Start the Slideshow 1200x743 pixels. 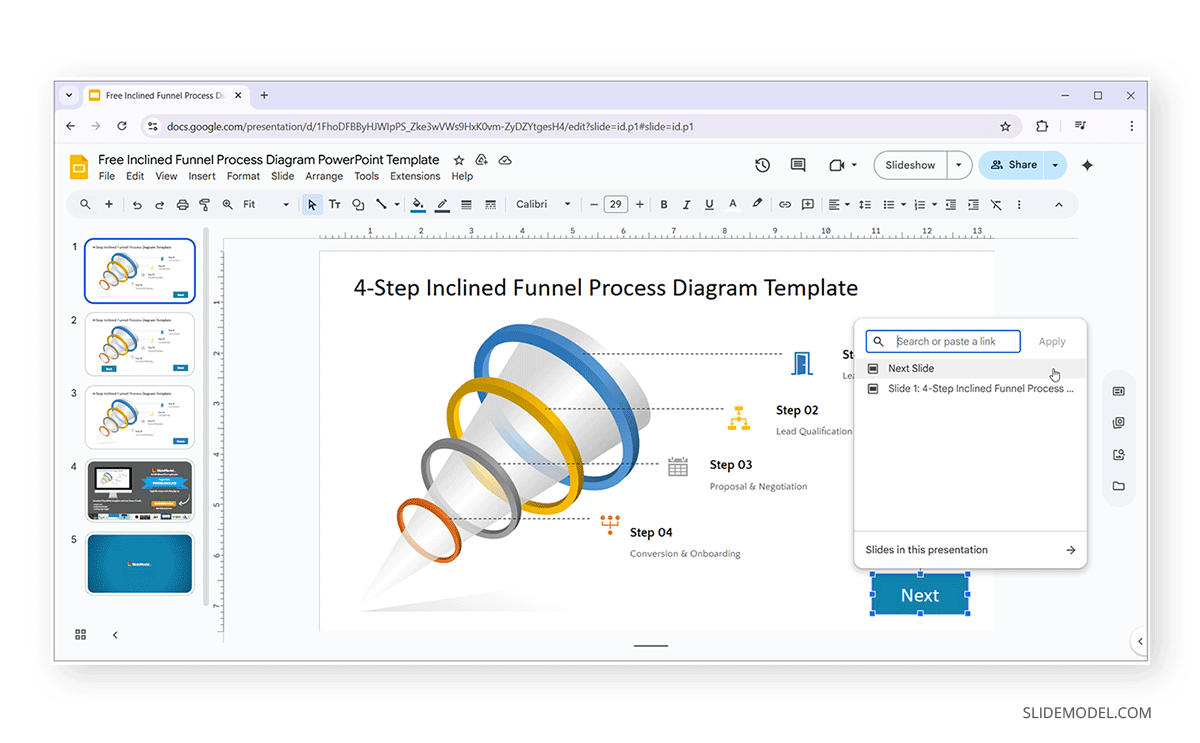click(x=910, y=165)
